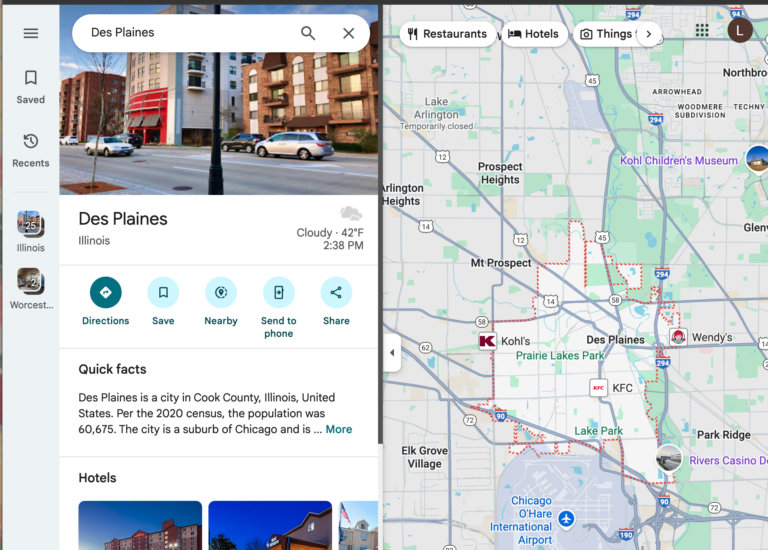The image size is (768, 550).
Task: Click the Kohl Children's Museum photo marker
Action: coord(758,159)
